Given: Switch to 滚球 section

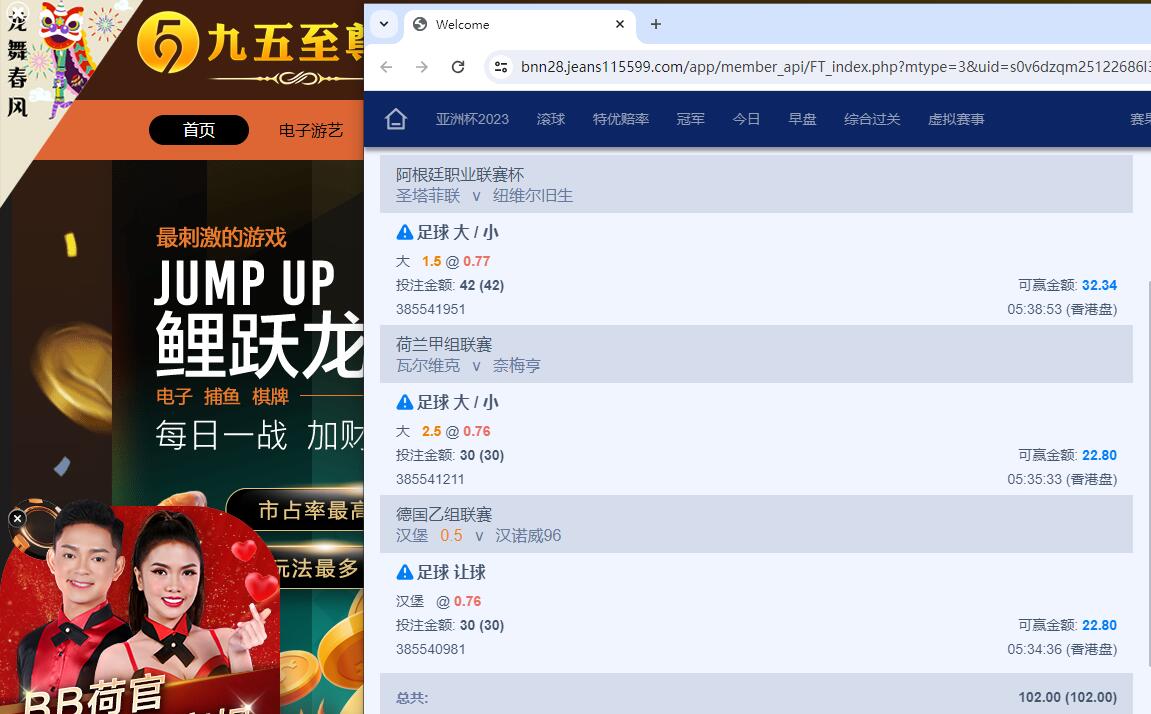Looking at the screenshot, I should (551, 119).
